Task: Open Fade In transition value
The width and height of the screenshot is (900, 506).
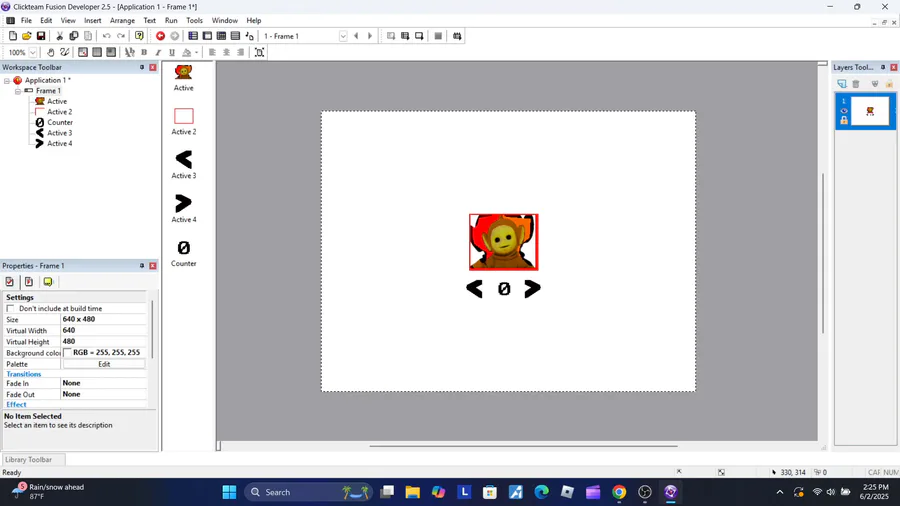Action: [104, 383]
